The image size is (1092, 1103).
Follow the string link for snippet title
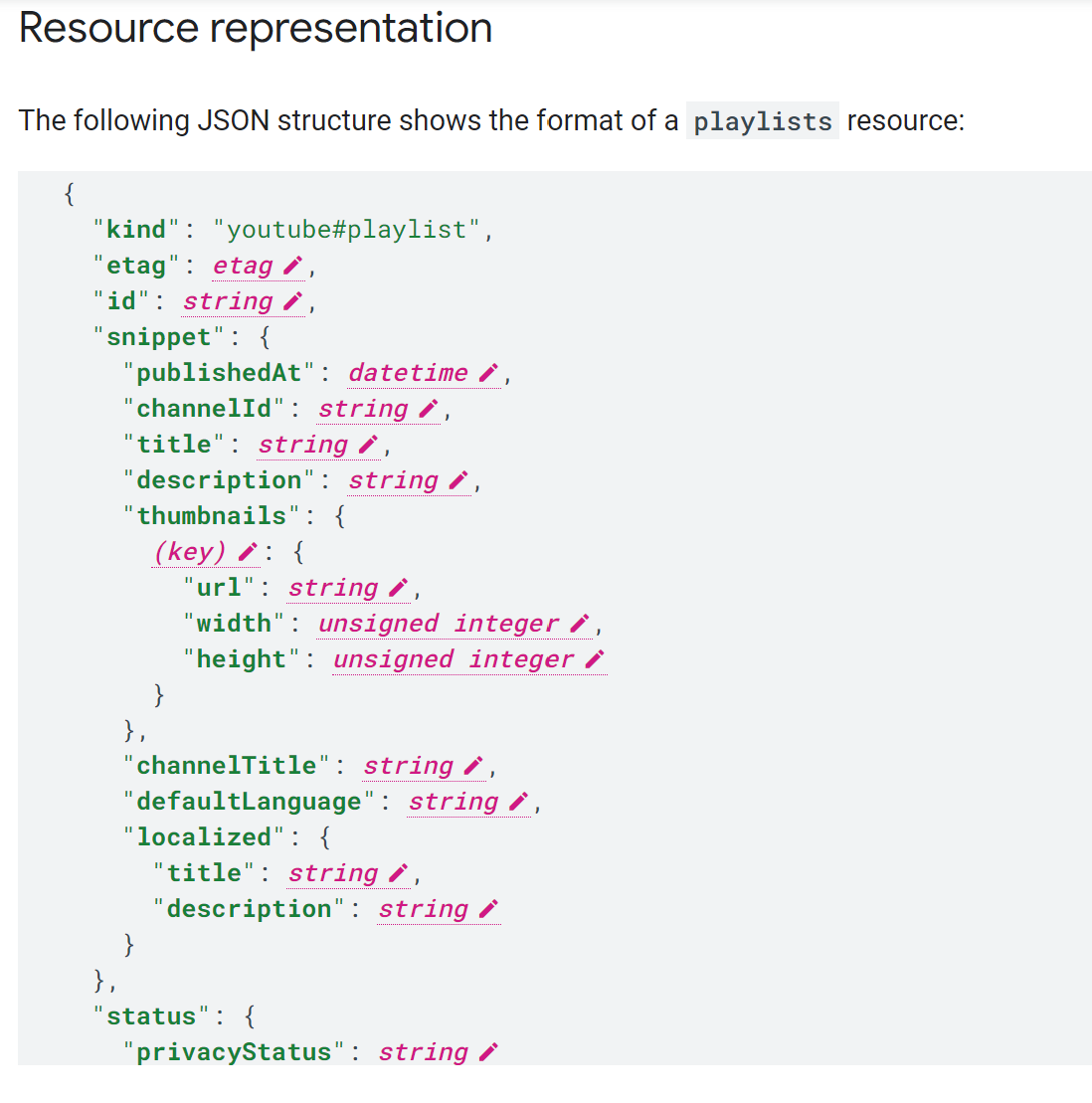click(x=303, y=445)
